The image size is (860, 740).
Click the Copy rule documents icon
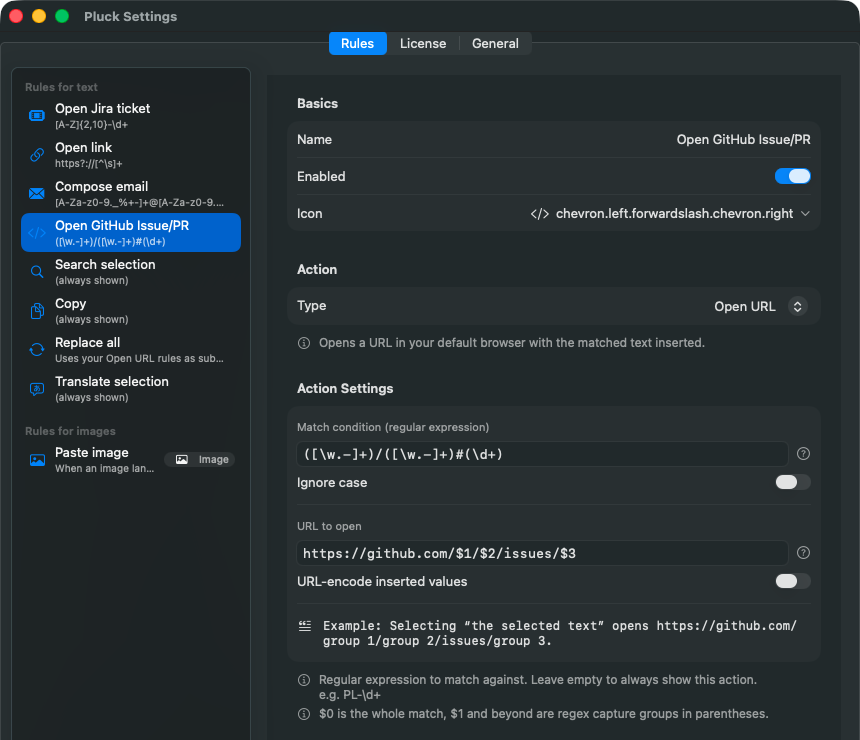coord(37,310)
